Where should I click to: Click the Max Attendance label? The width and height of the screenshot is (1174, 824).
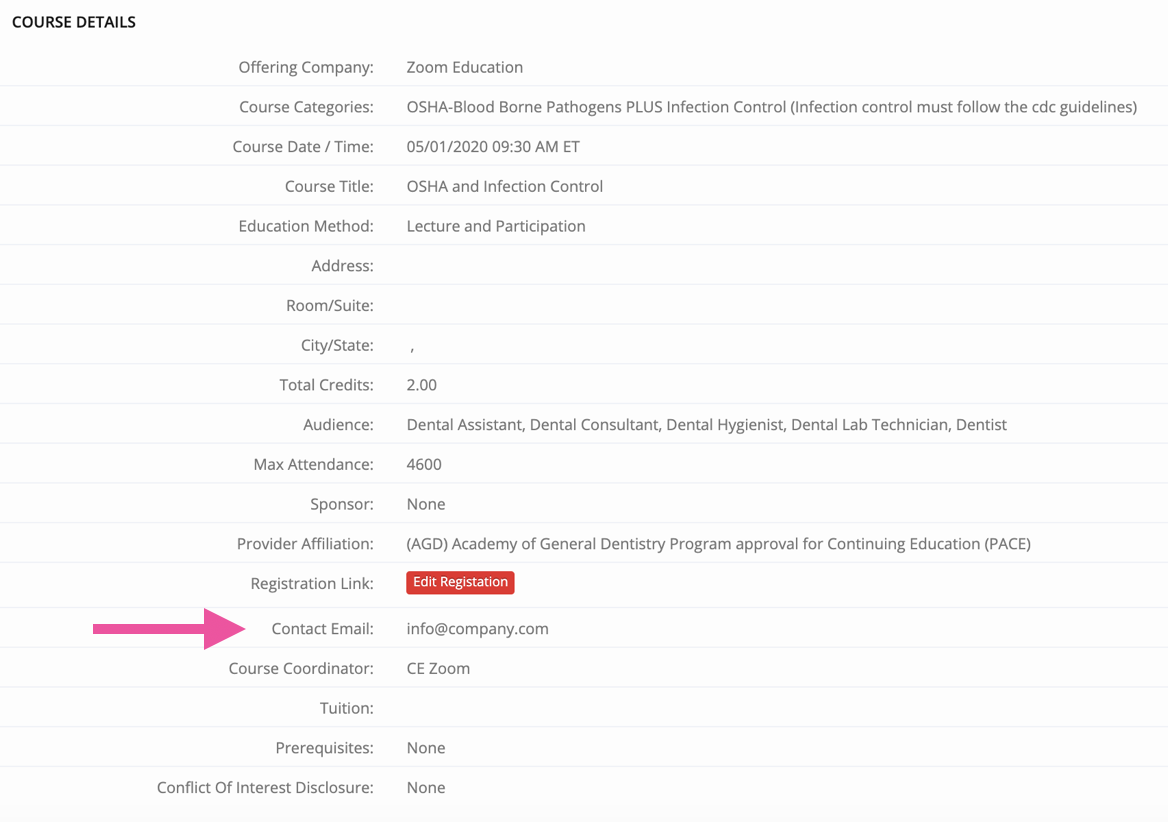pos(314,464)
